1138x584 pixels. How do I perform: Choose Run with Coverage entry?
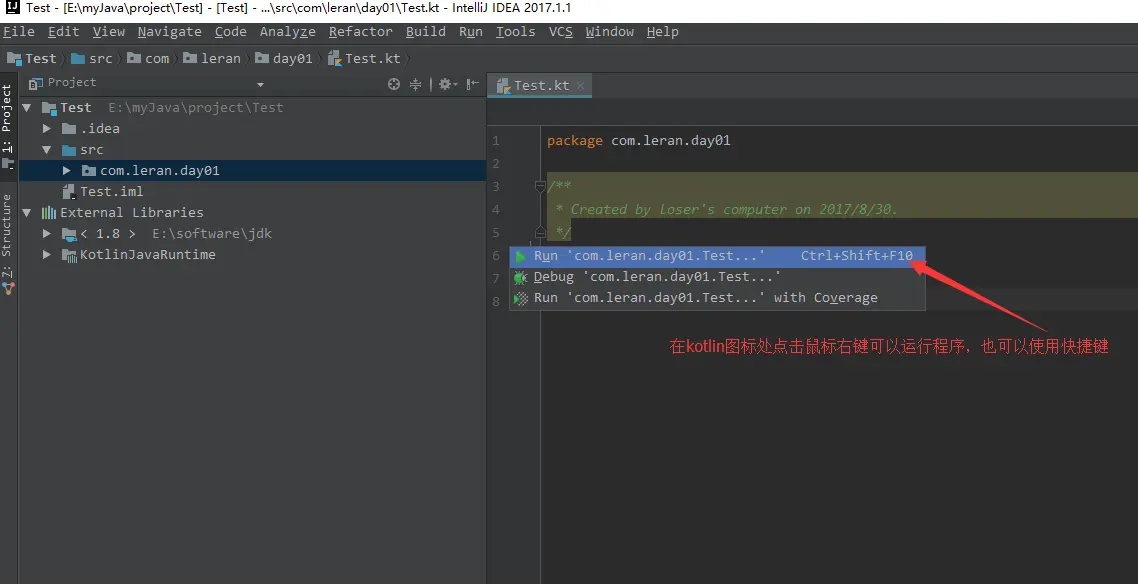point(717,298)
